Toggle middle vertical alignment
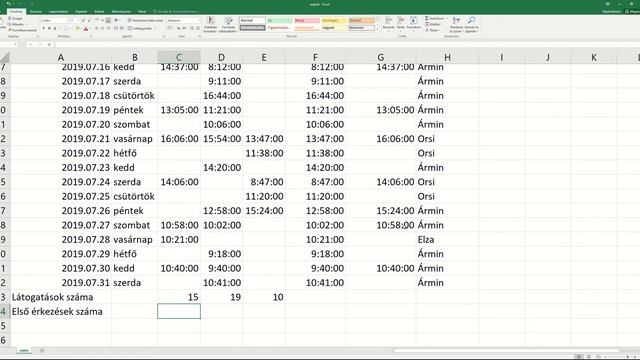The width and height of the screenshot is (640, 360). click(x=102, y=20)
